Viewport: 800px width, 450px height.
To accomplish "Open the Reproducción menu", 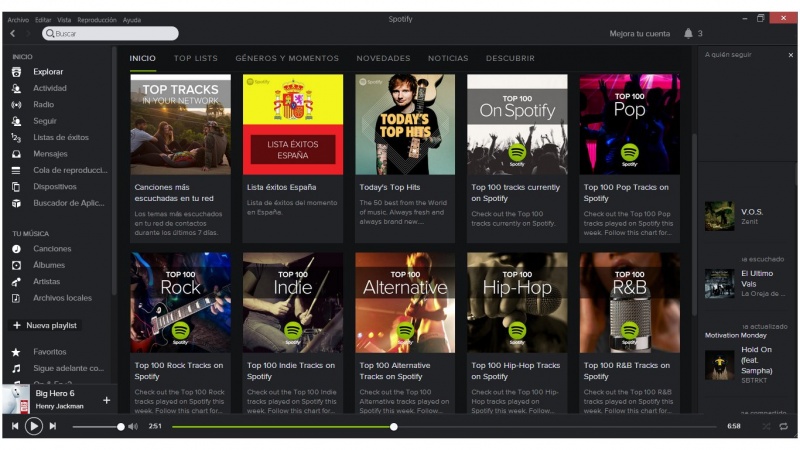I will point(97,20).
